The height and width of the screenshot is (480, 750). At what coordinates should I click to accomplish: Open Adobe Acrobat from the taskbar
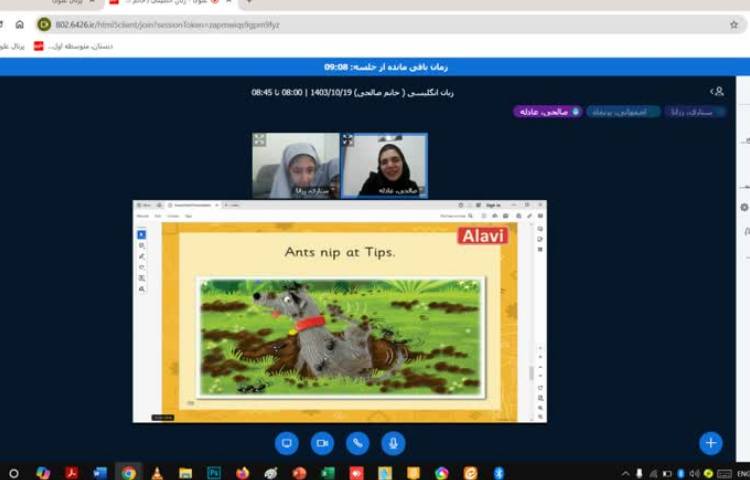[x=72, y=473]
